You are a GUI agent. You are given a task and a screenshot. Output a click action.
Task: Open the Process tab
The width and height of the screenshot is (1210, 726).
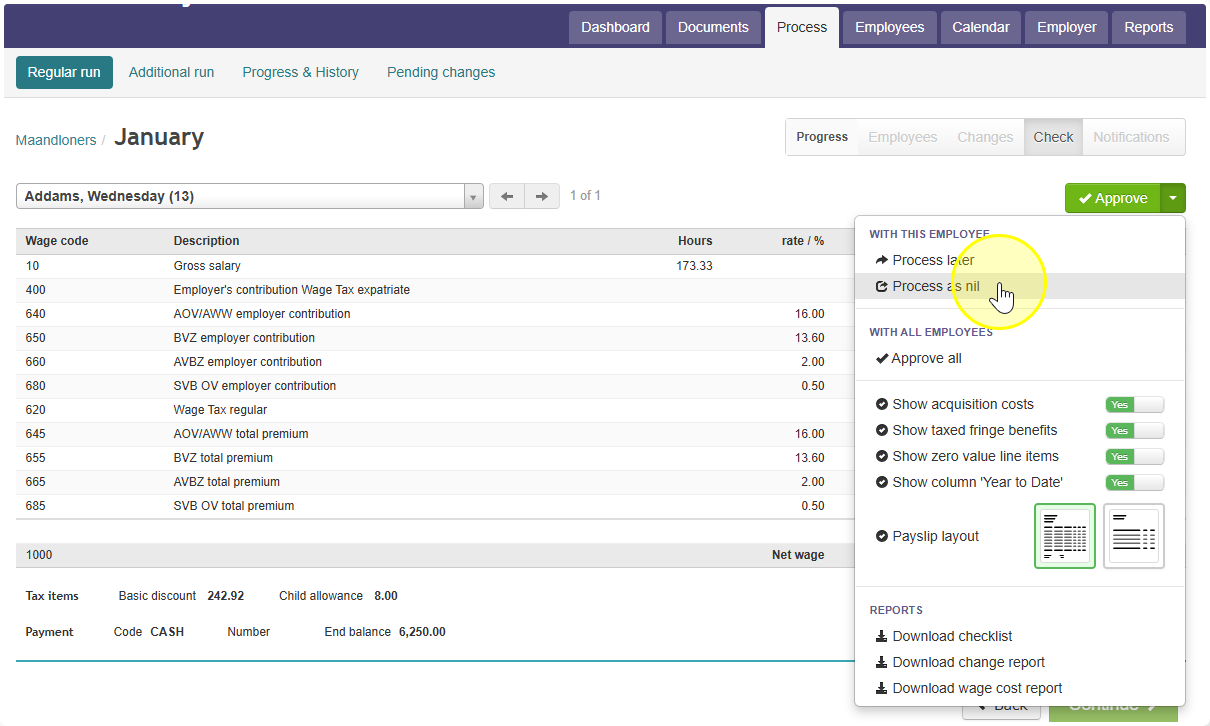[802, 27]
